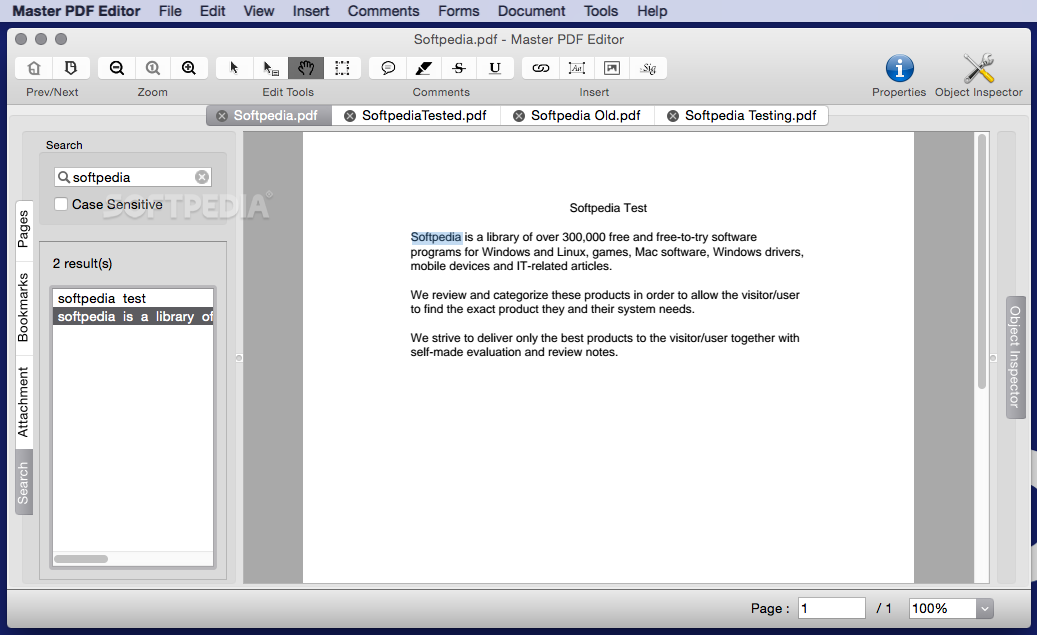Open the Properties info panel
The image size is (1037, 635).
[x=899, y=68]
